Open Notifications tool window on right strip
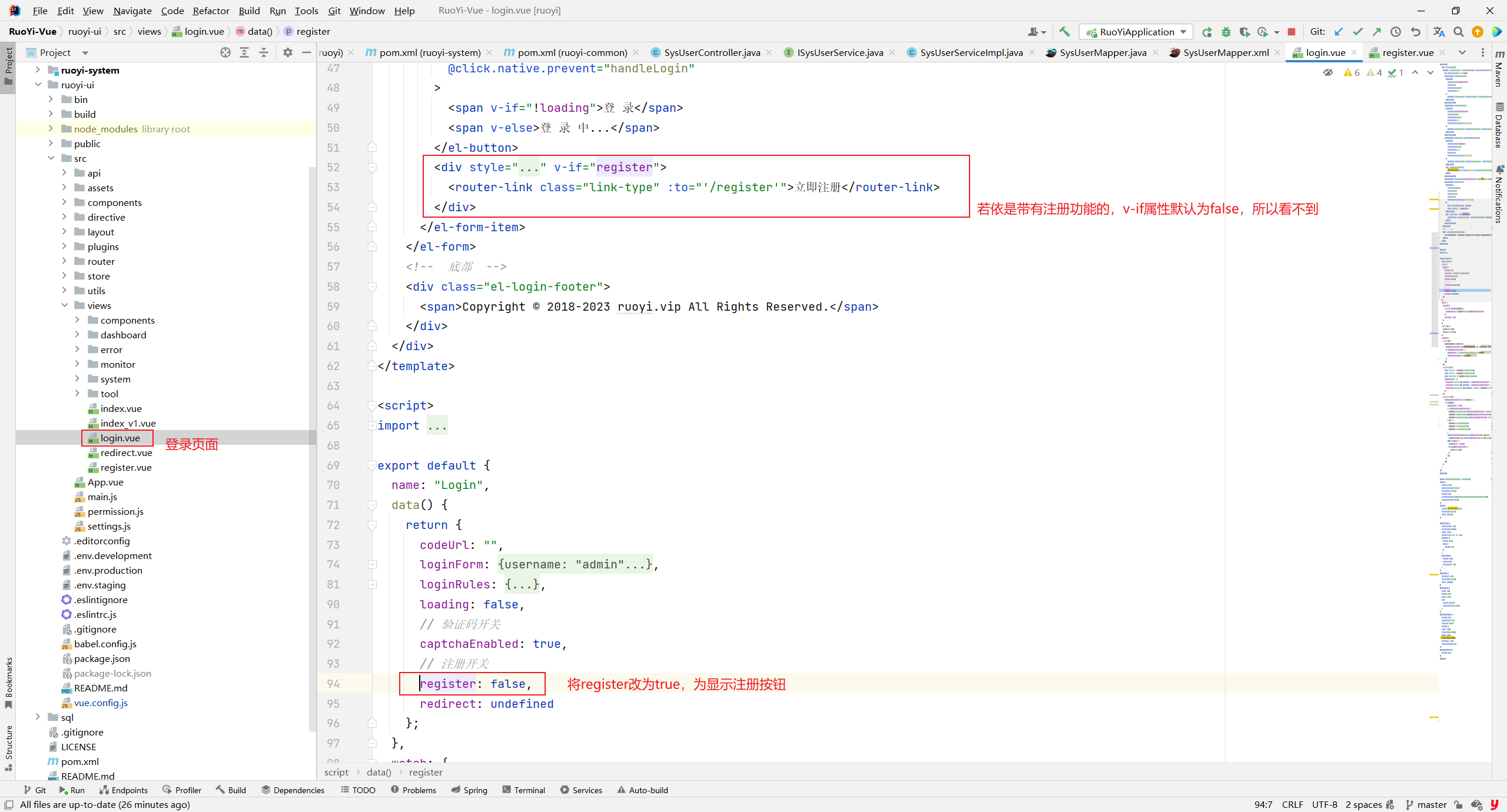 pos(1499,194)
